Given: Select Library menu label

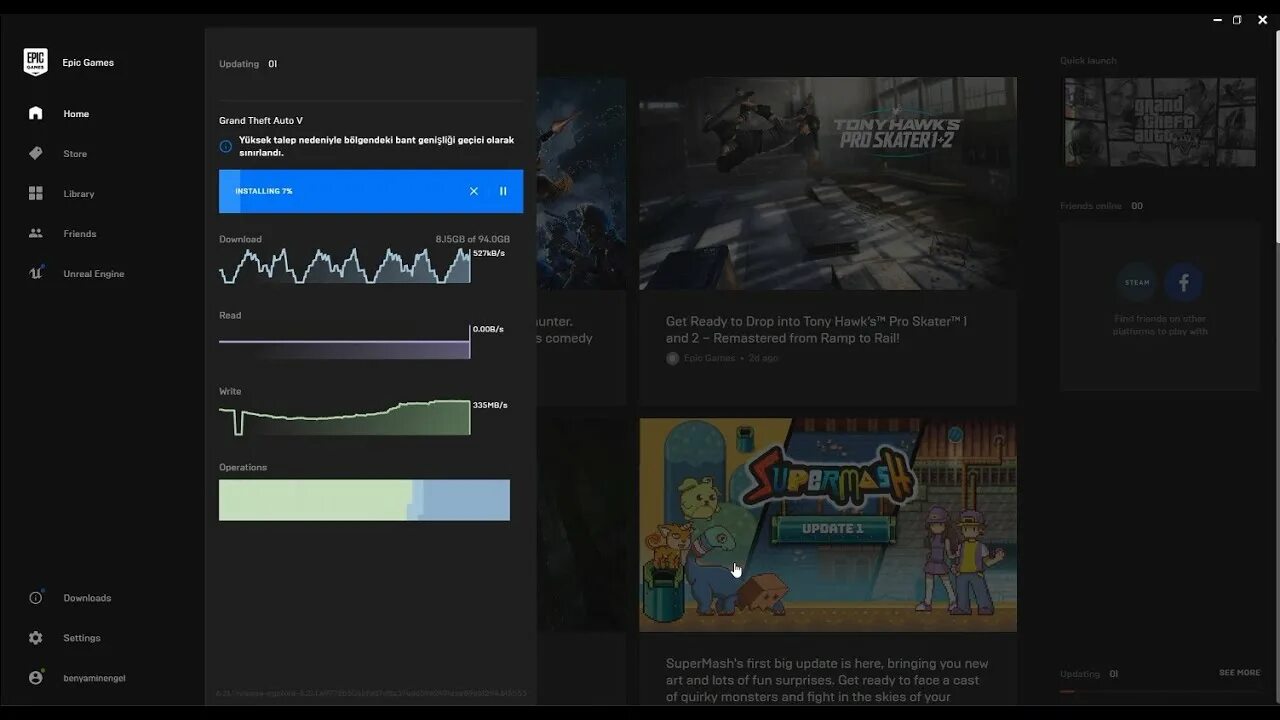Looking at the screenshot, I should [x=79, y=194].
